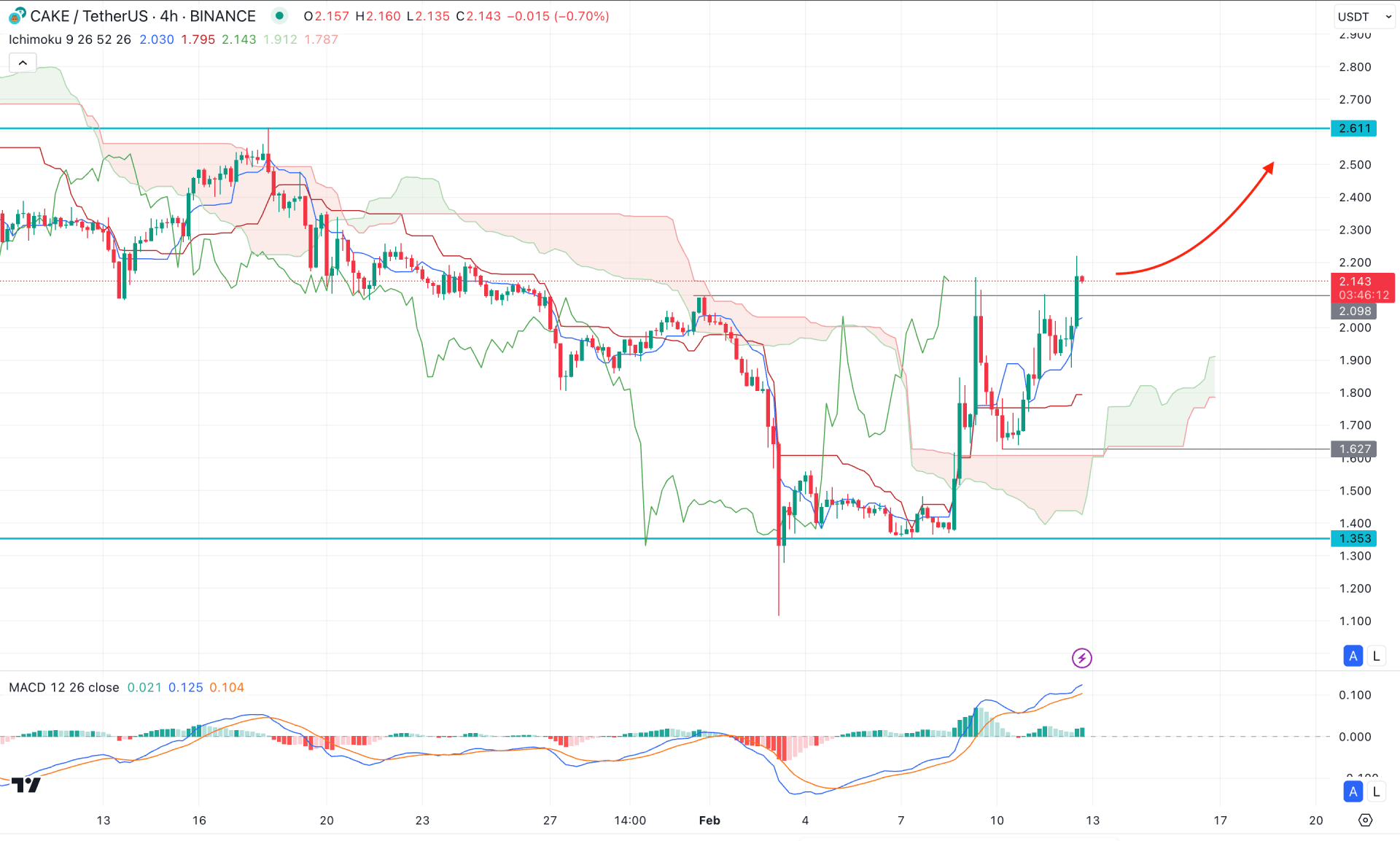Toggle auto scale on the MACD pane

[1353, 791]
